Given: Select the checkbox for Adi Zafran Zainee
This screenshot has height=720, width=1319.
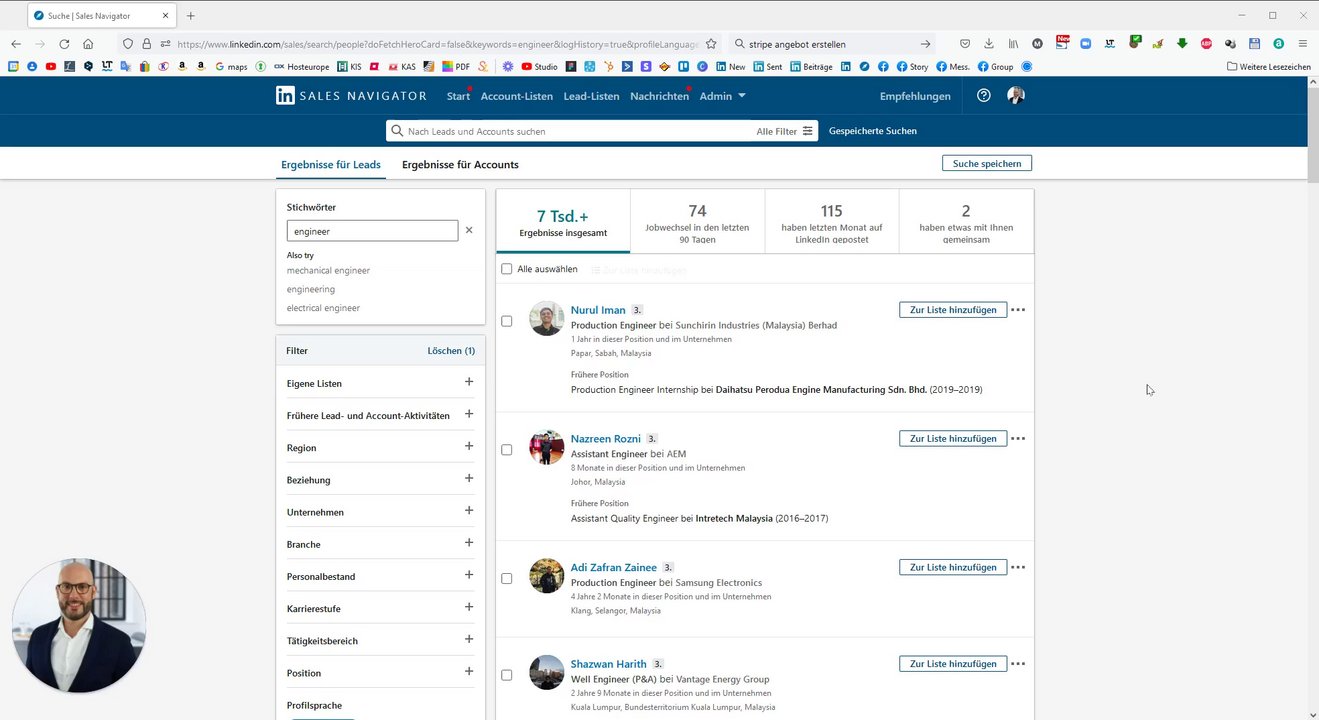Looking at the screenshot, I should coord(507,578).
